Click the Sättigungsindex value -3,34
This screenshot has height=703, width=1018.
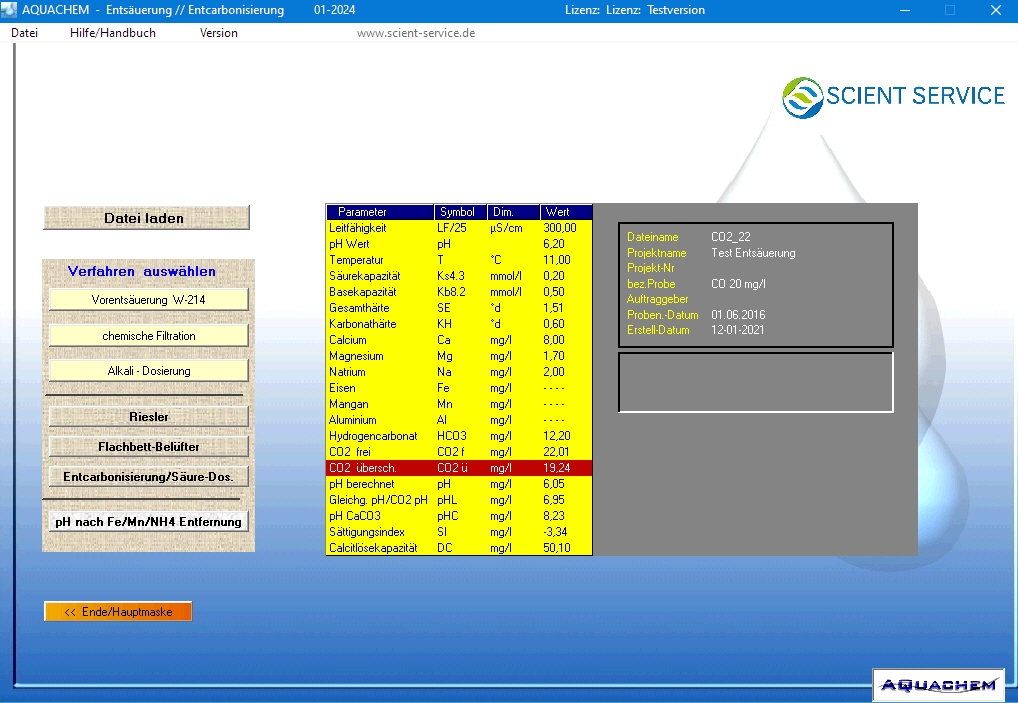pos(555,532)
